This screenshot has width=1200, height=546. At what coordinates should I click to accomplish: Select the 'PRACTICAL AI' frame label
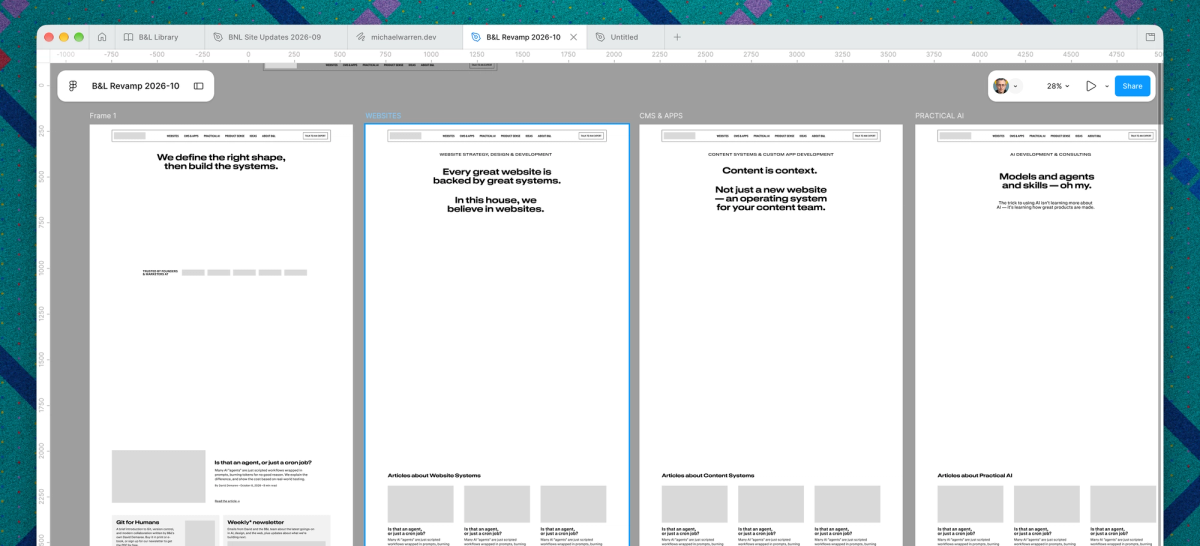click(939, 116)
